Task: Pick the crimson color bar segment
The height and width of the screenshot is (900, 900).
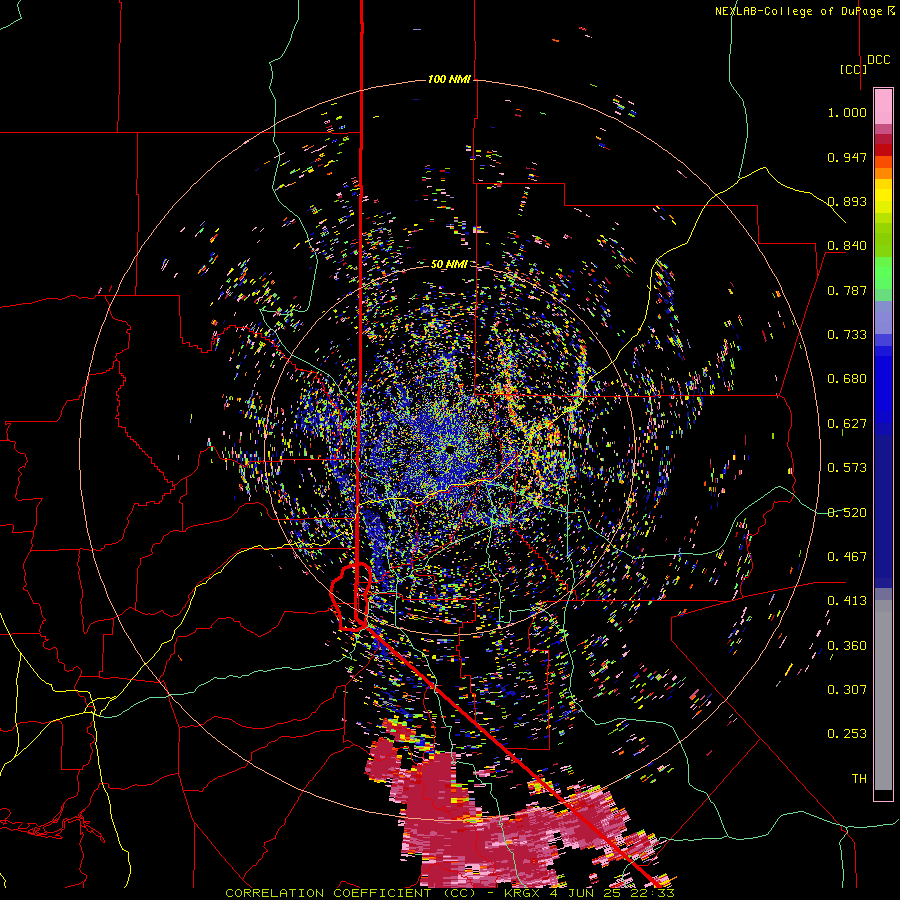Action: click(x=883, y=139)
